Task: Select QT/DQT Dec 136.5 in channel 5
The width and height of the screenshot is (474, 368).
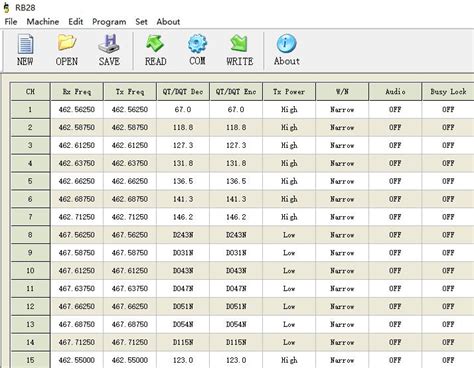Action: 183,181
